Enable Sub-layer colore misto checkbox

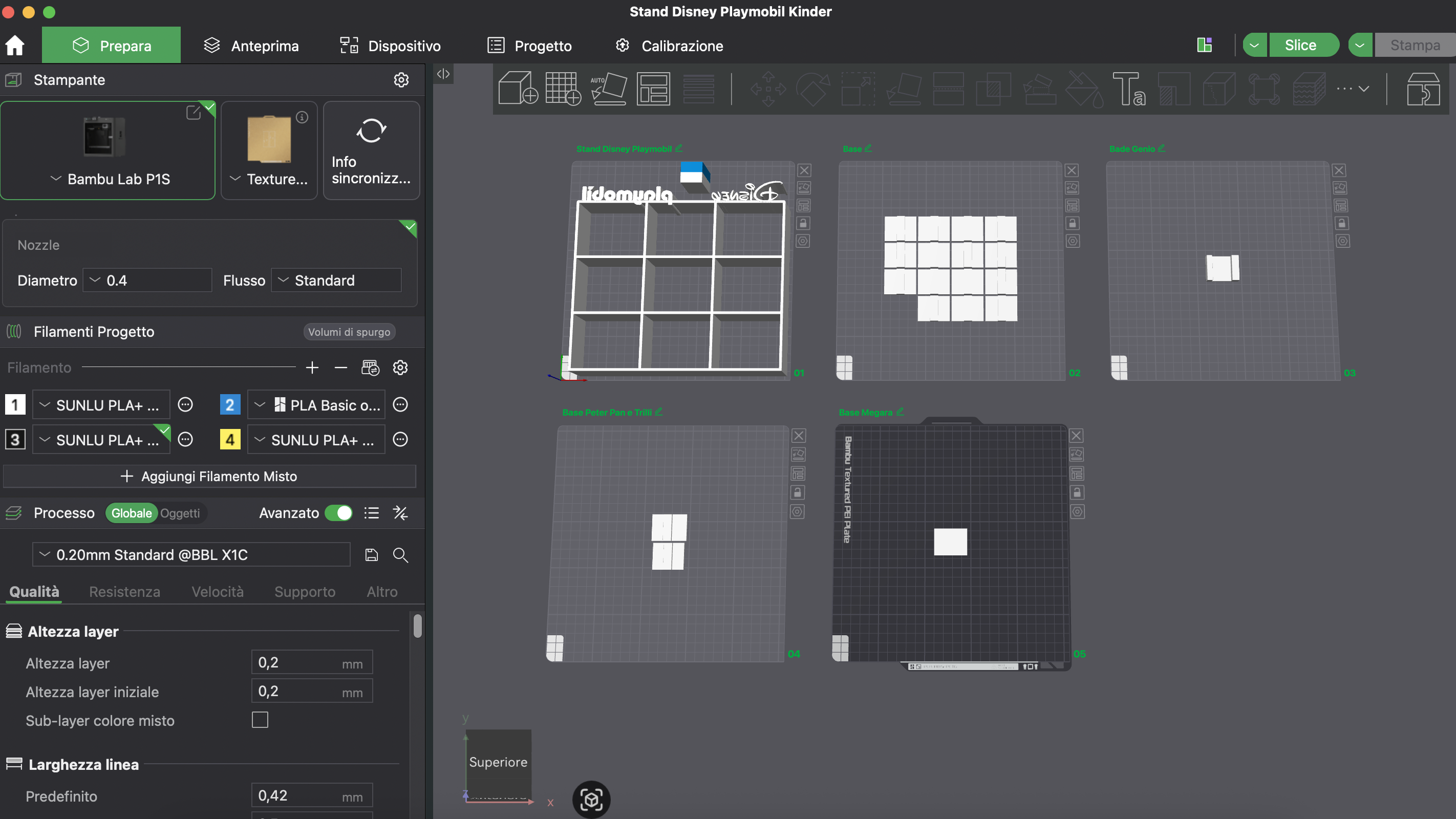[260, 720]
